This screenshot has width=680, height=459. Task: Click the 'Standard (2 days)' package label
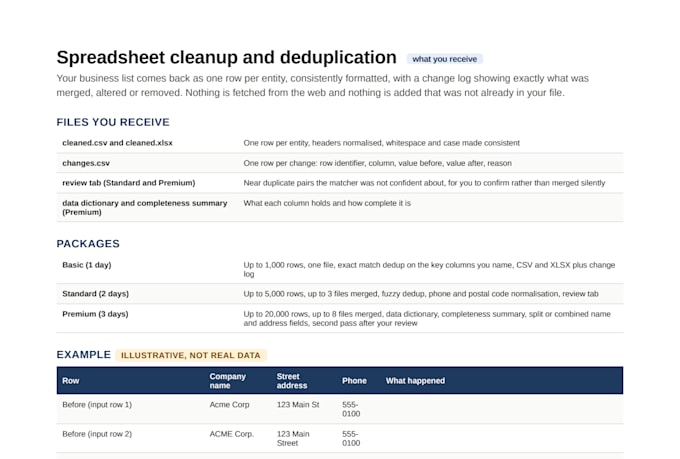click(95, 294)
